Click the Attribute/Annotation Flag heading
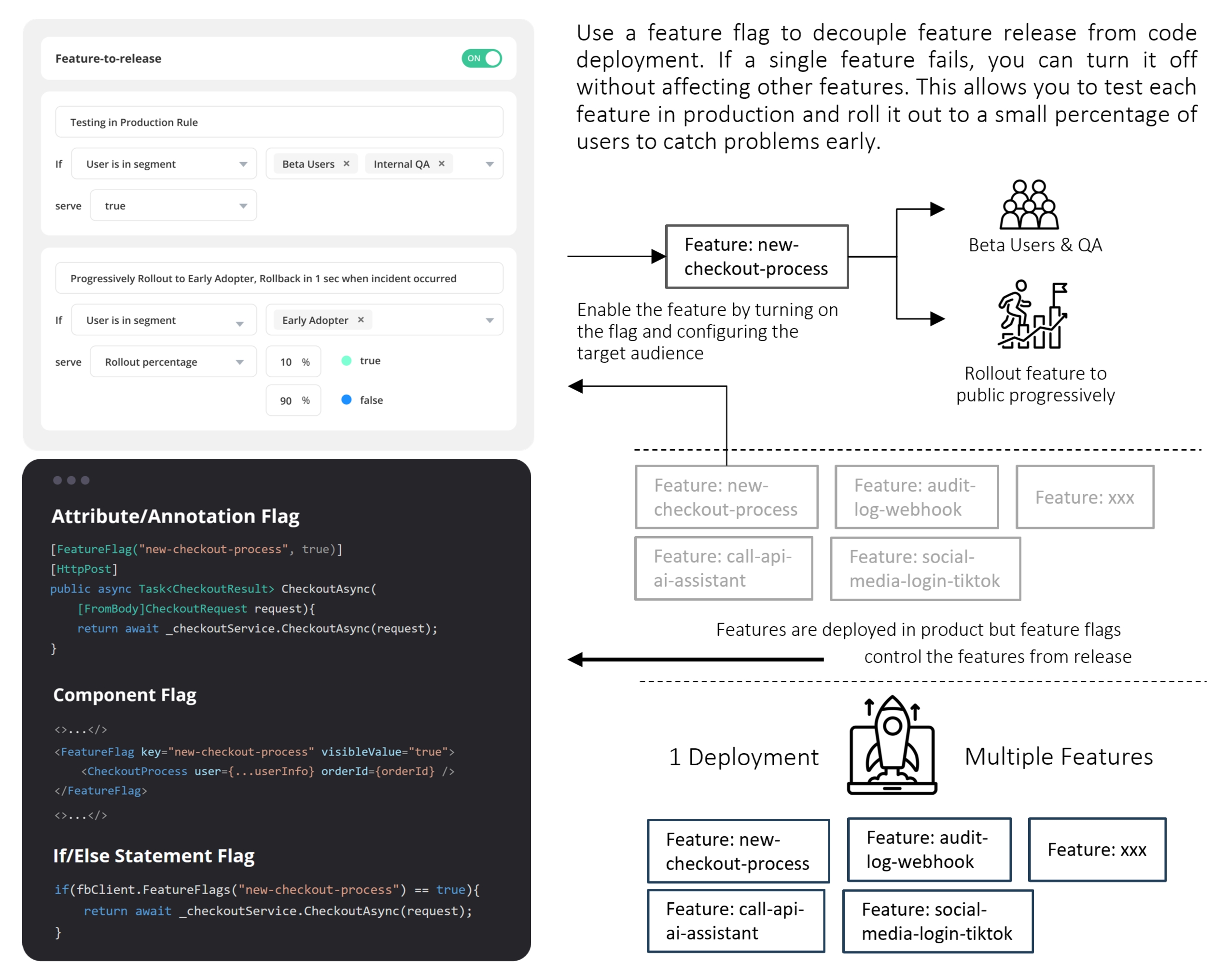 (175, 516)
